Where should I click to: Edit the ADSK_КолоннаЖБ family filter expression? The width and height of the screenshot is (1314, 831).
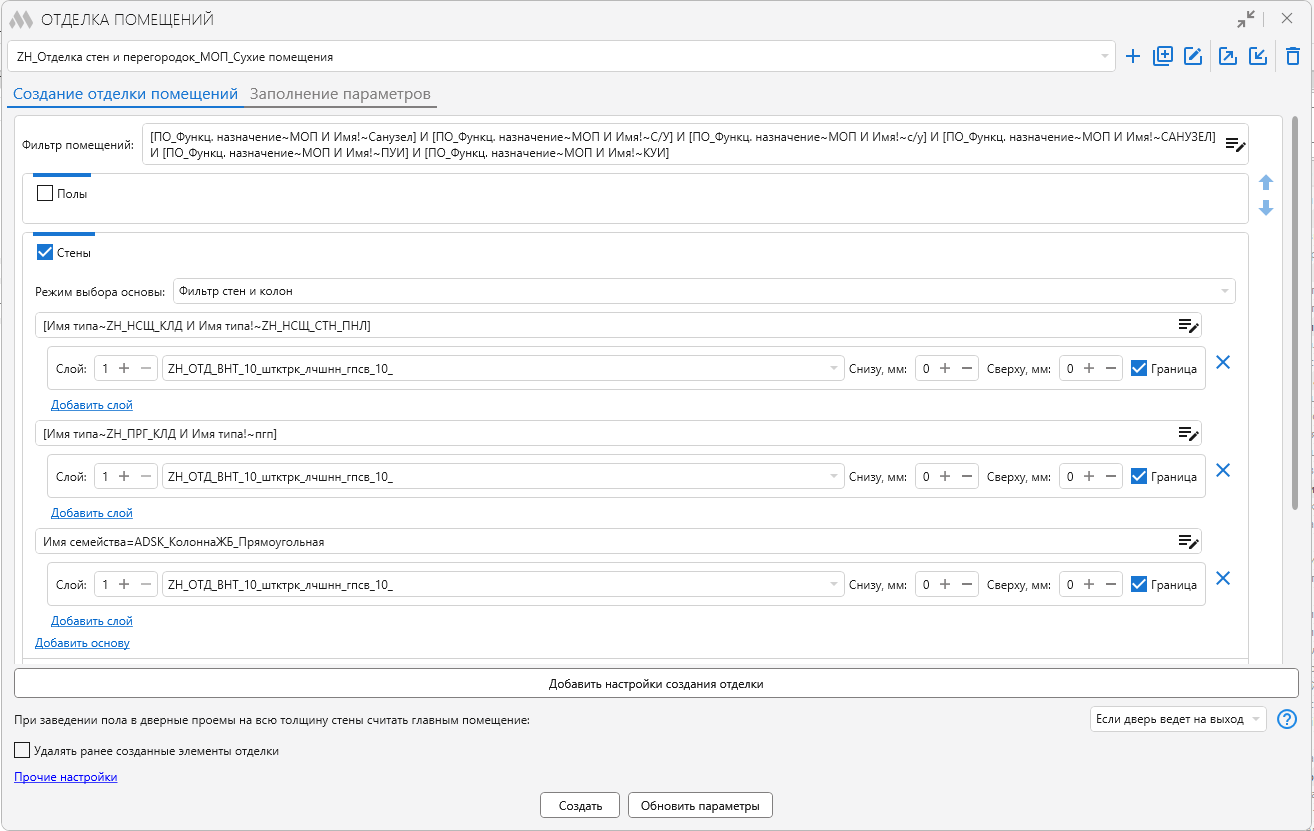click(x=1188, y=541)
